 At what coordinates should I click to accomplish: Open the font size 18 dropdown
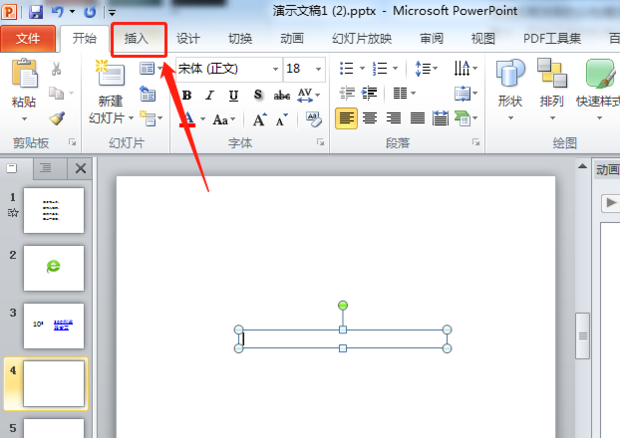(318, 70)
